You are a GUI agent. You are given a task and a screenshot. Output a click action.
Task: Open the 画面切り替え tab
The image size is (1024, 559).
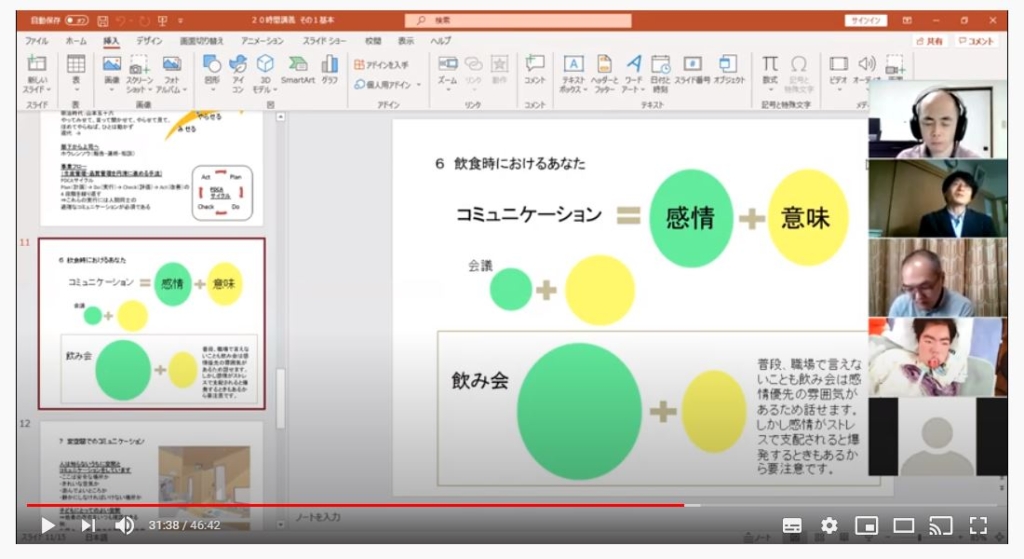point(201,40)
